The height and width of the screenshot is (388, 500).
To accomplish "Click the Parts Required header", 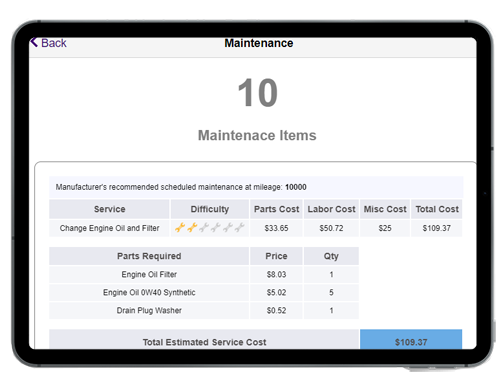I will [149, 256].
